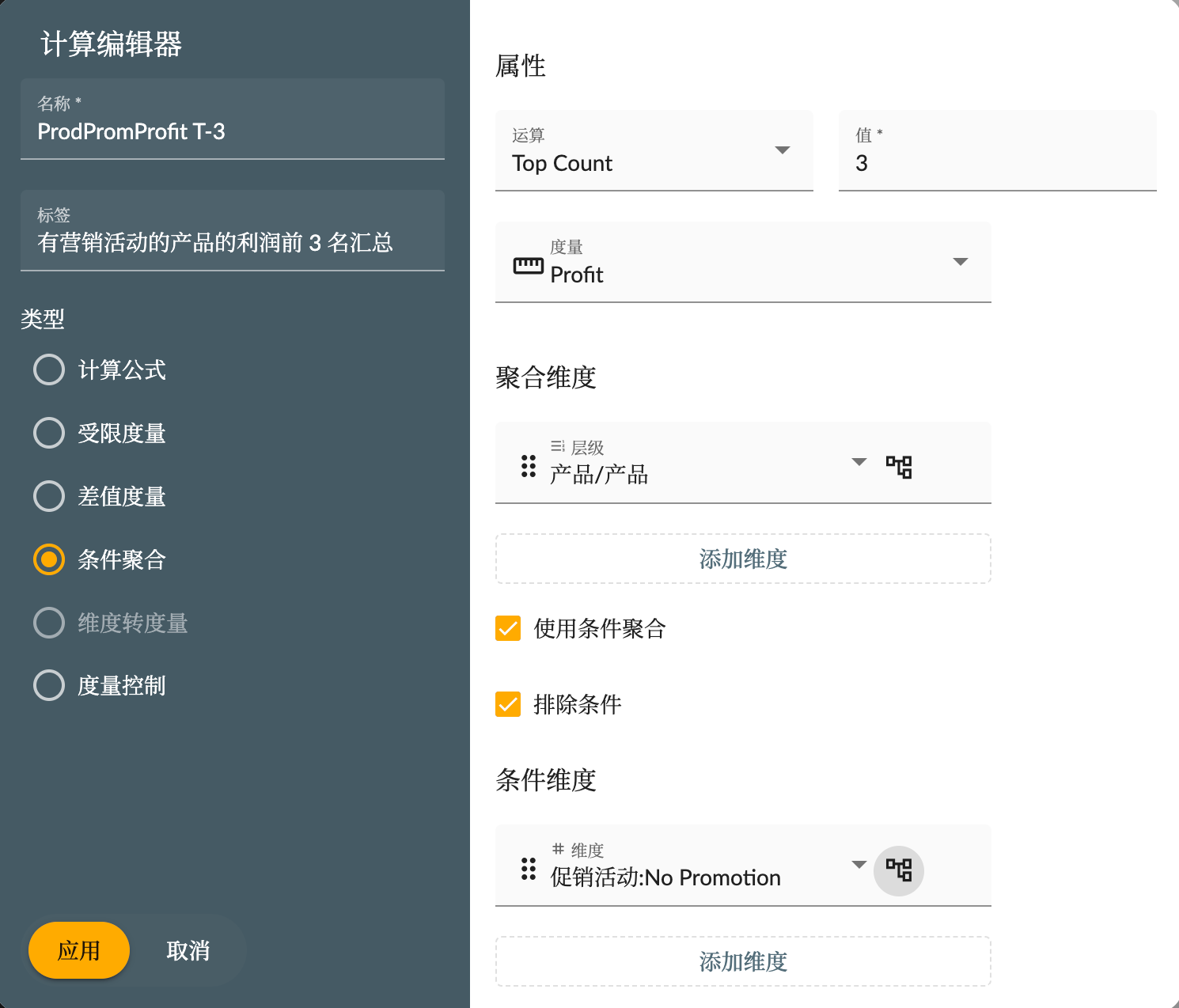Click drag handle of 促销活动 condition dimension
Image resolution: width=1179 pixels, height=1008 pixels.
pos(529,869)
